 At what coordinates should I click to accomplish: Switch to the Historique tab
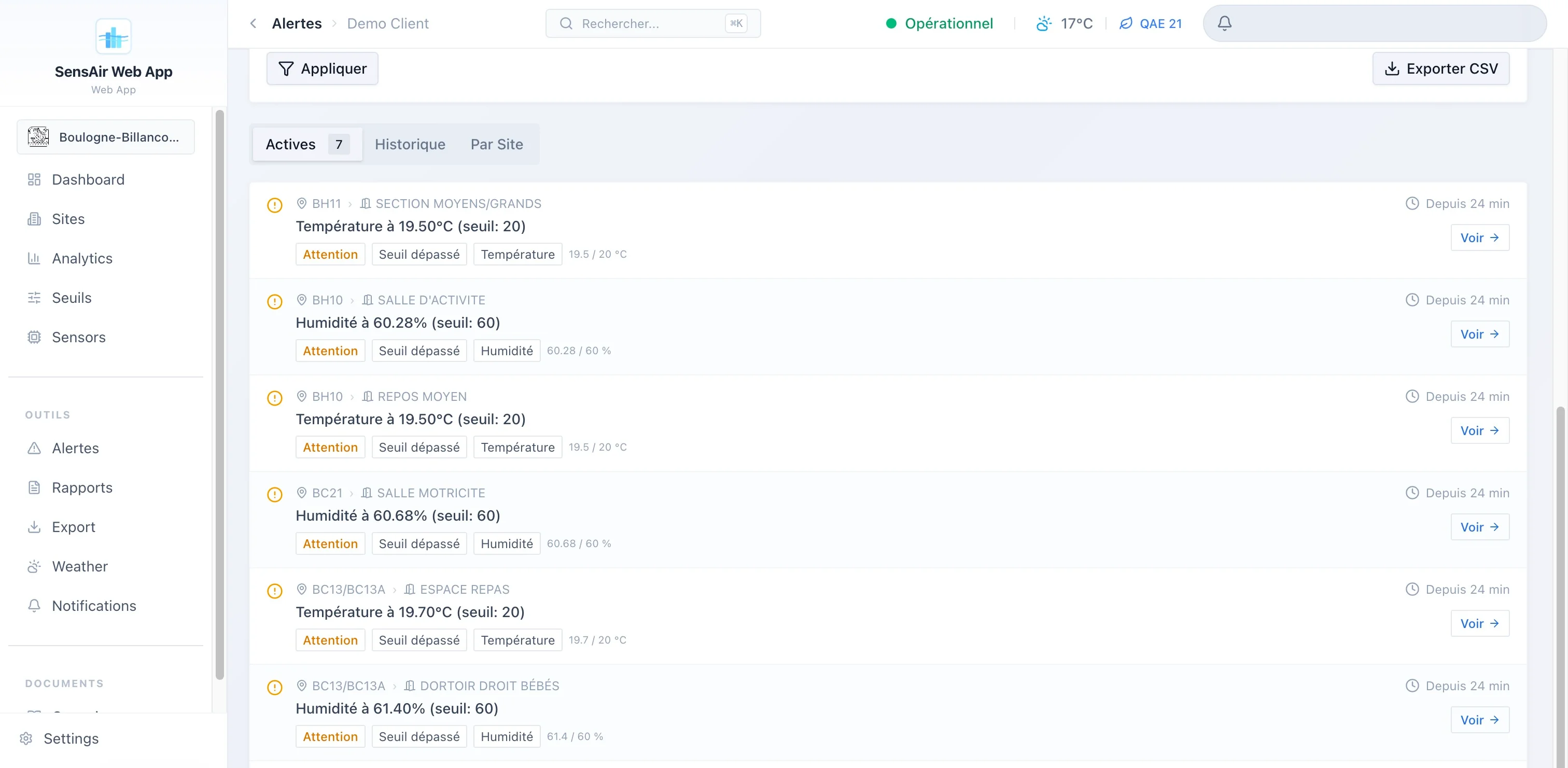(x=410, y=144)
